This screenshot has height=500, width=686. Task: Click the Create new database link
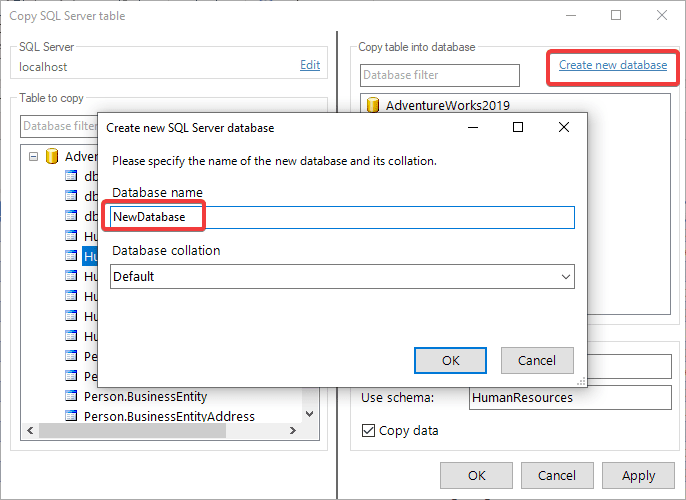coord(612,65)
